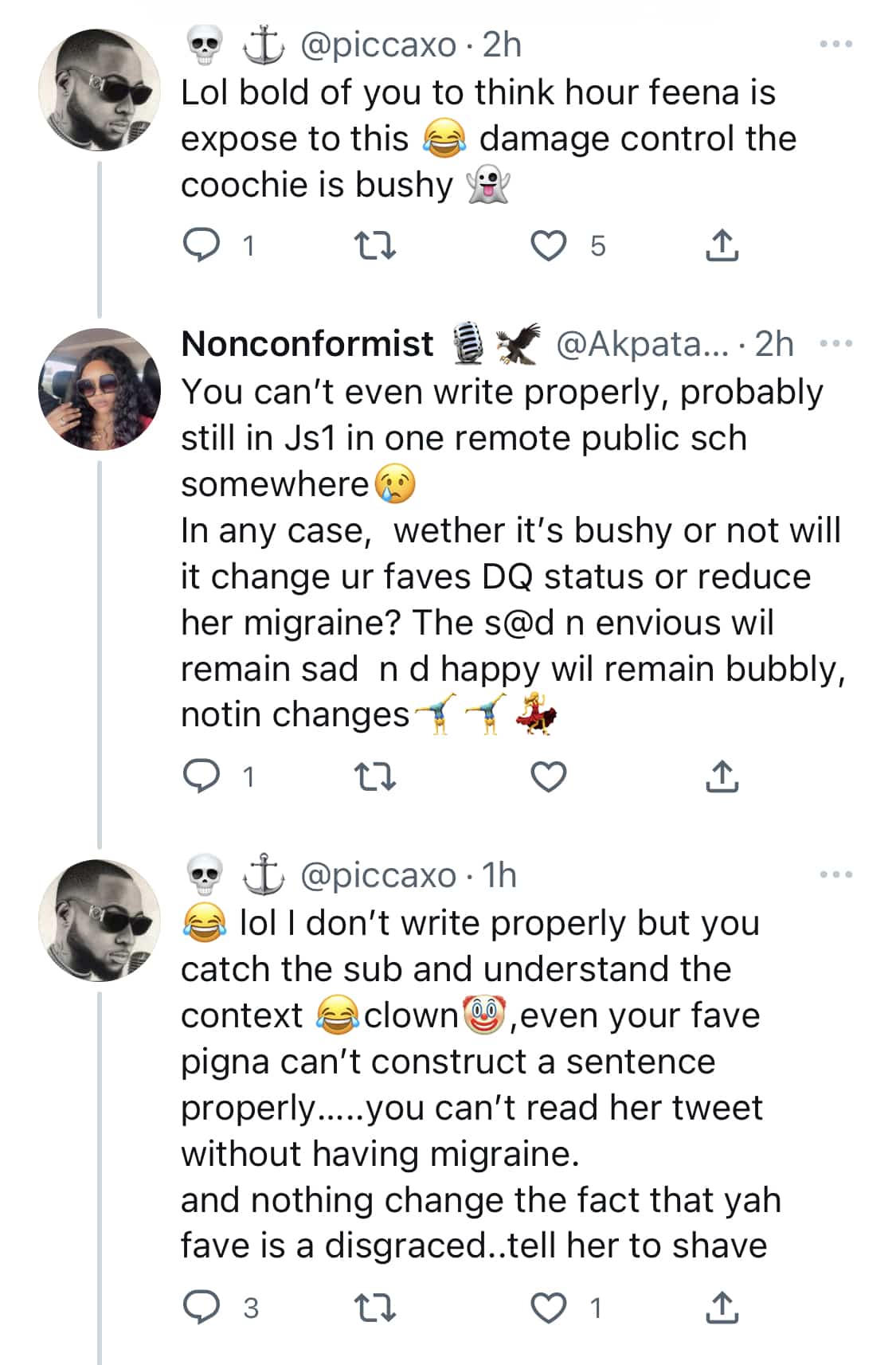Open more options for first @piccaxo tweet

click(836, 45)
